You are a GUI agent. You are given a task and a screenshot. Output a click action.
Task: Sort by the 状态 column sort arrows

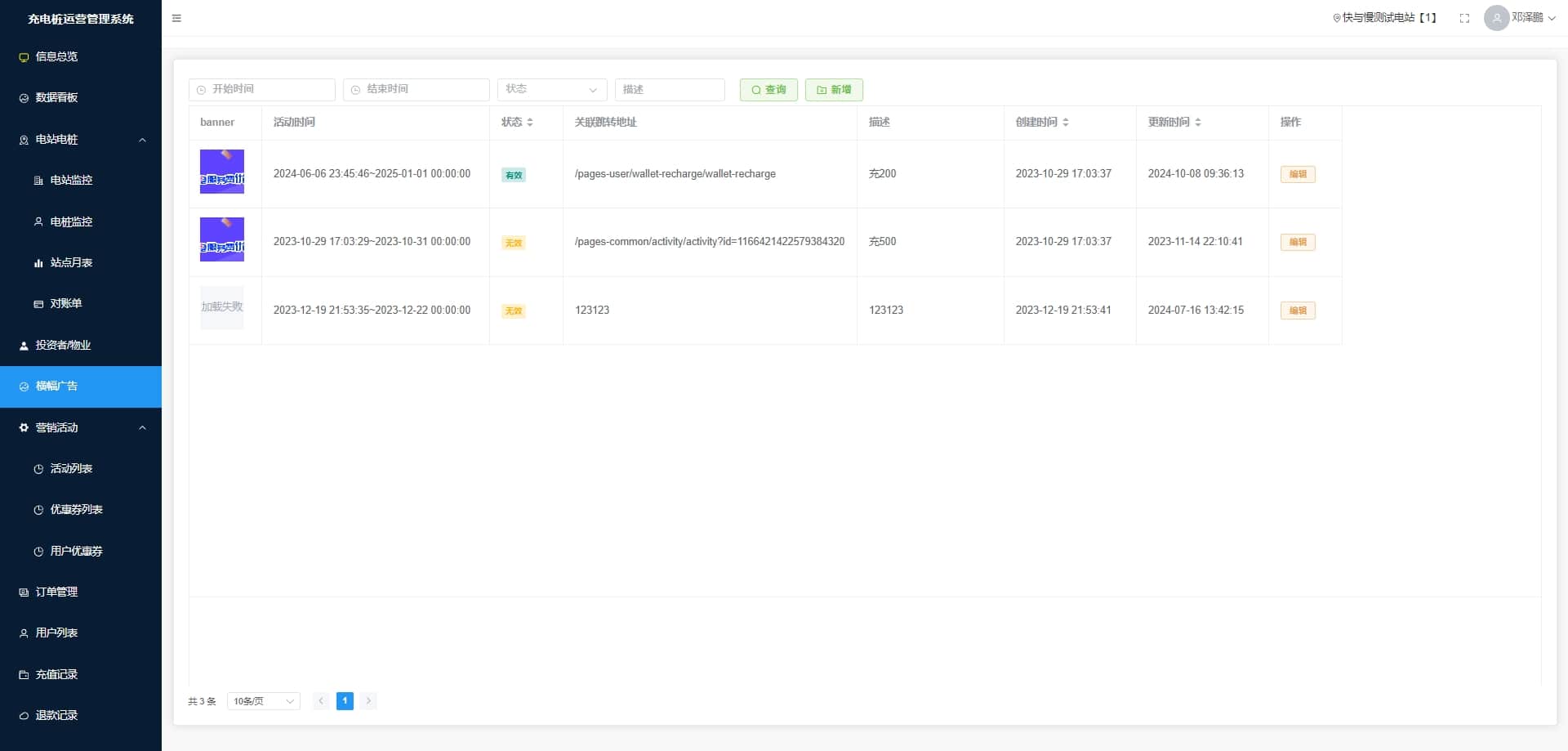pos(530,122)
